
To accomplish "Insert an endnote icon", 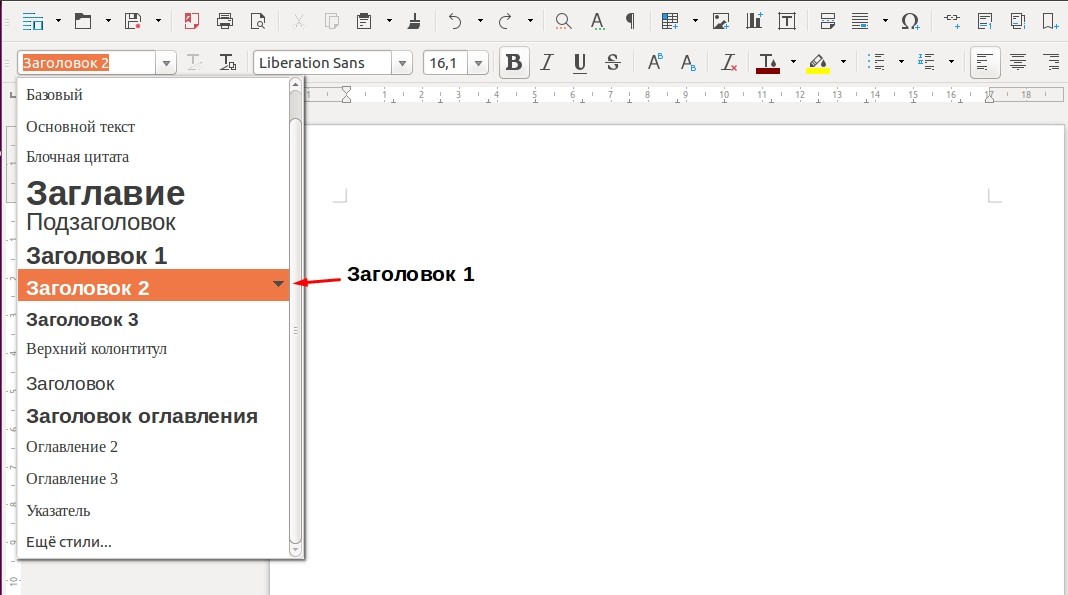I will (x=1018, y=21).
